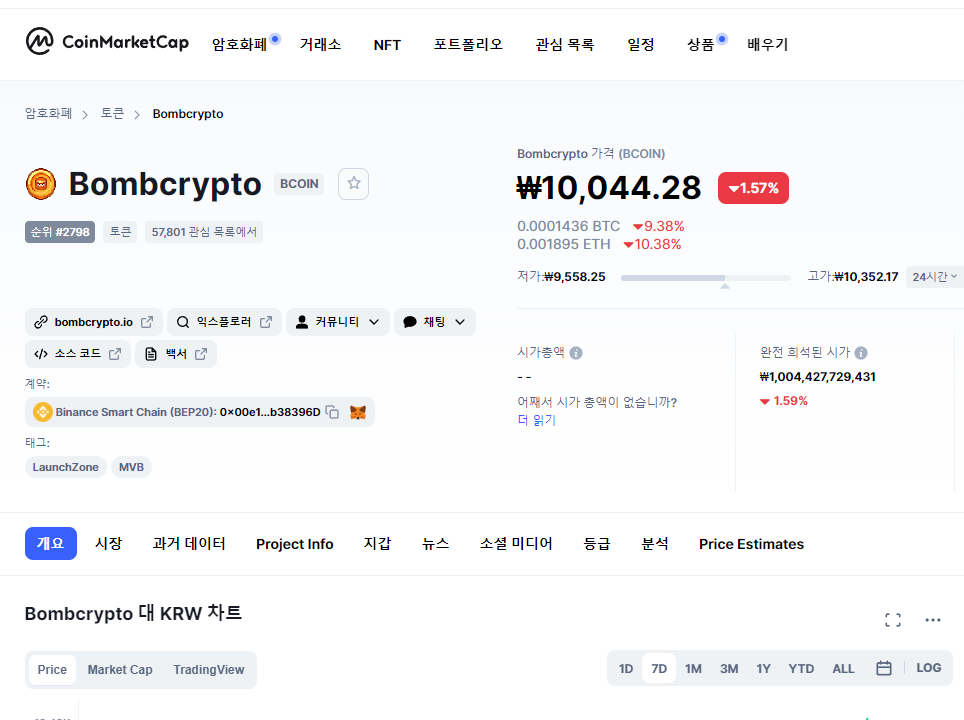The width and height of the screenshot is (964, 720).
Task: Switch to the Price Estimates tab
Action: [x=751, y=544]
